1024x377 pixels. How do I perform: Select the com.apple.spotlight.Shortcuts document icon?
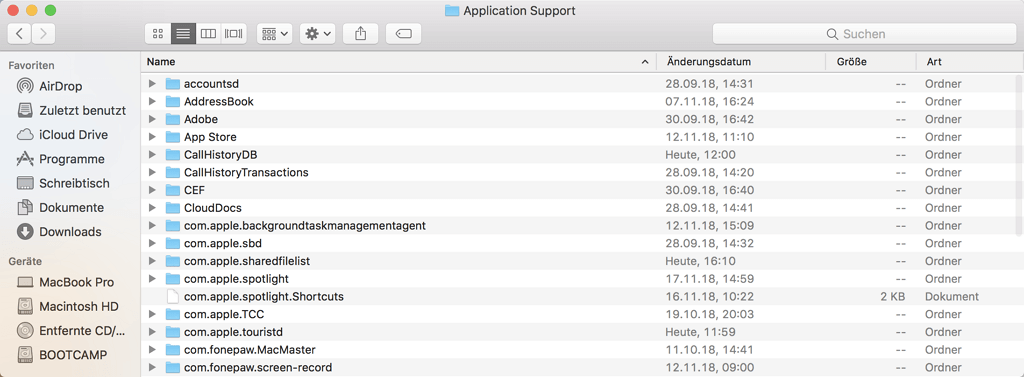pyautogui.click(x=172, y=296)
